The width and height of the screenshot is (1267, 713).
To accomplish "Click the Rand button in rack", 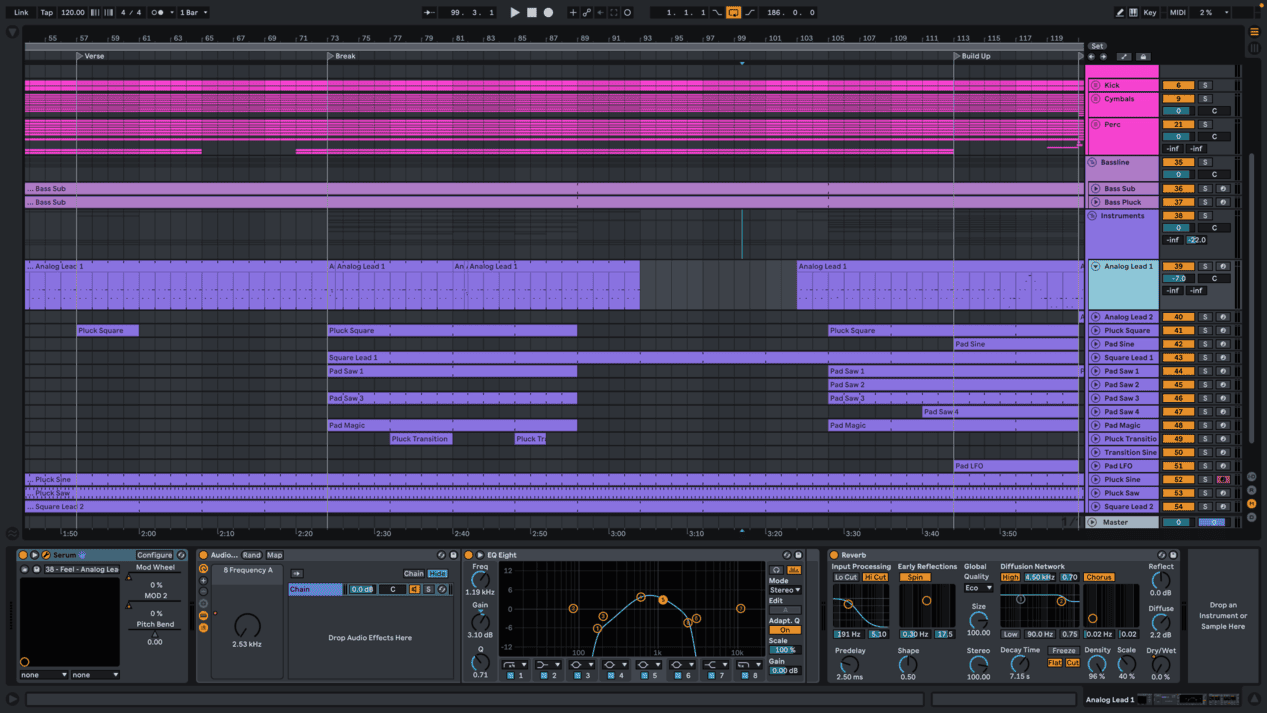I will 252,555.
